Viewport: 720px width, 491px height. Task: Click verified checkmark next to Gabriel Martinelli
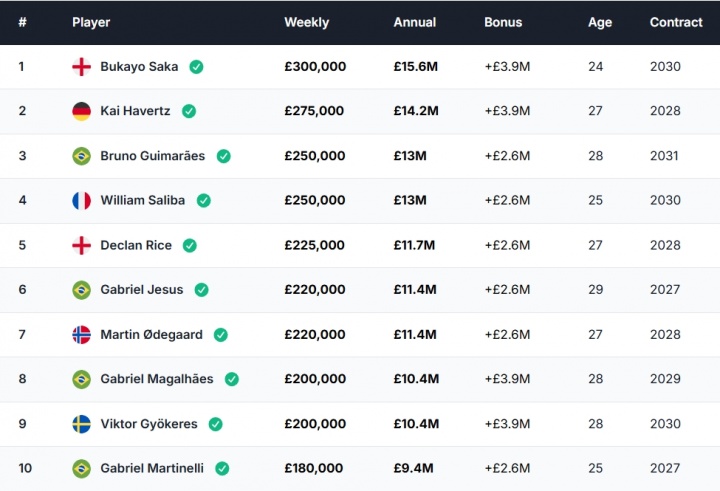222,468
